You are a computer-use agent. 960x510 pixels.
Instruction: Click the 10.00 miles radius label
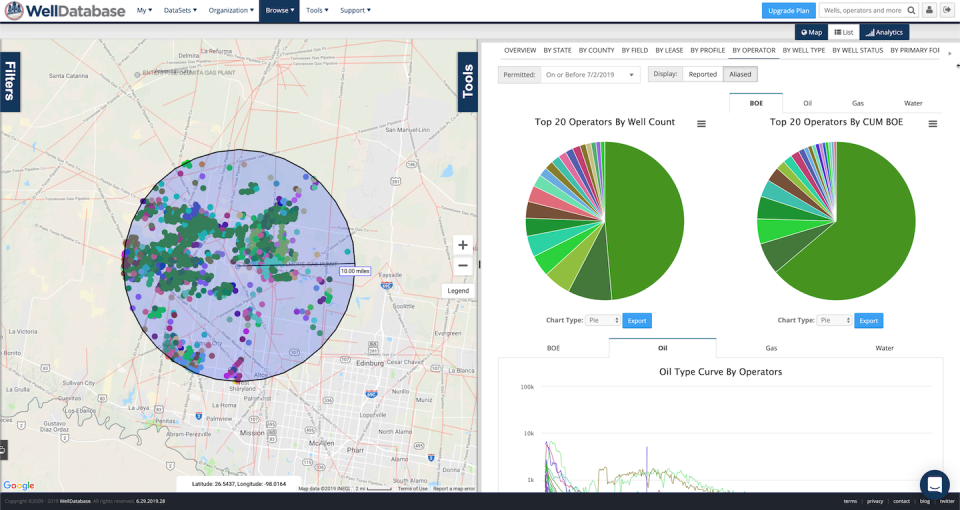355,271
